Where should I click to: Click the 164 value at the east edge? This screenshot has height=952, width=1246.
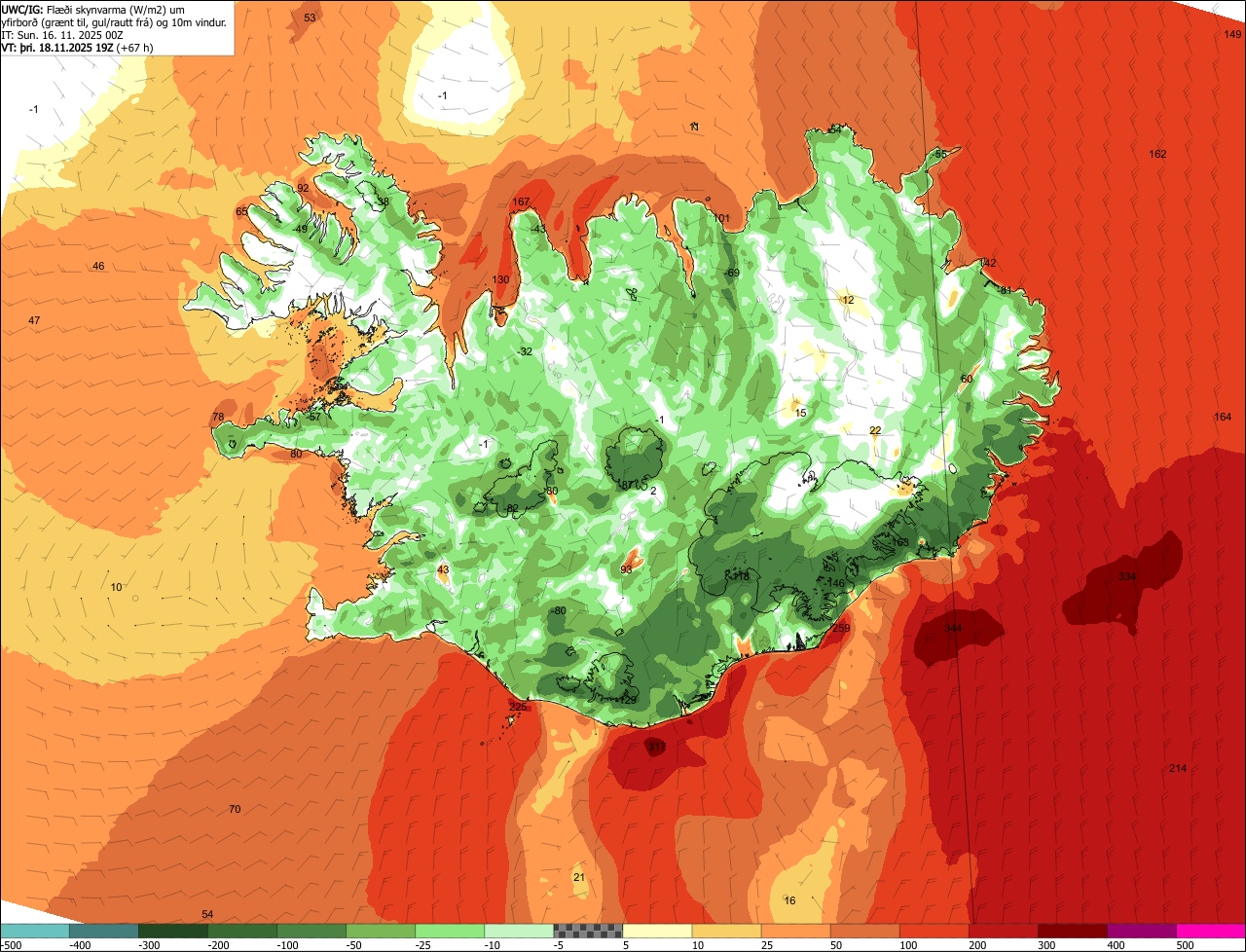pyautogui.click(x=1223, y=418)
